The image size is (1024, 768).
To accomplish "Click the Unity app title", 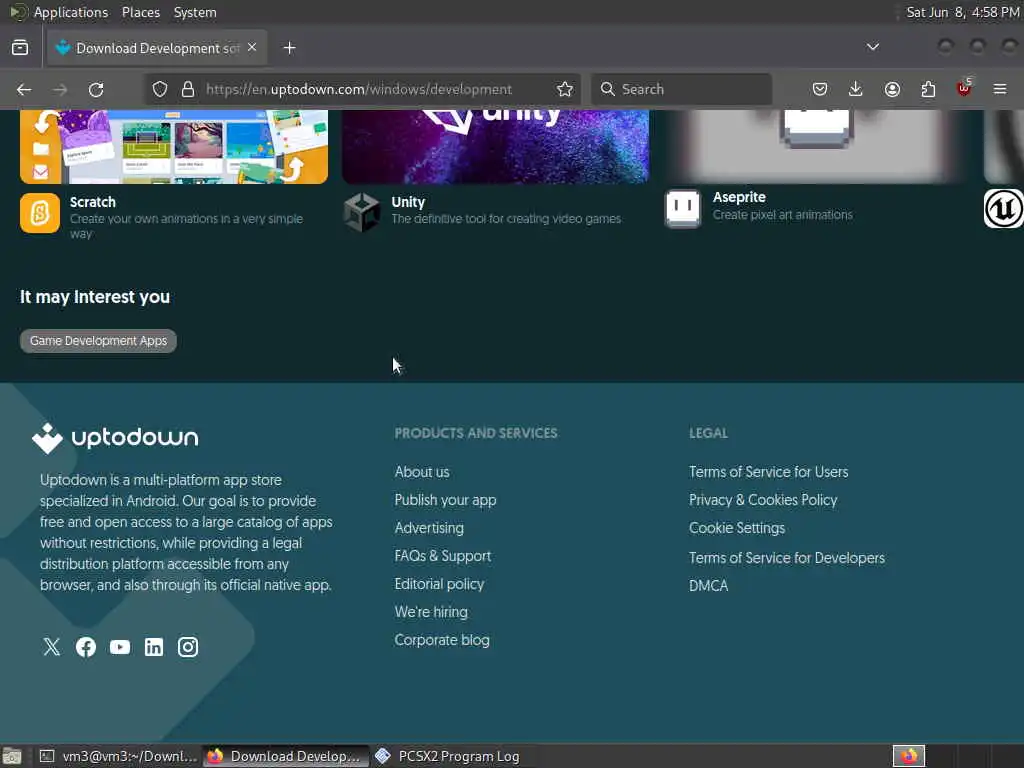I will 408,202.
